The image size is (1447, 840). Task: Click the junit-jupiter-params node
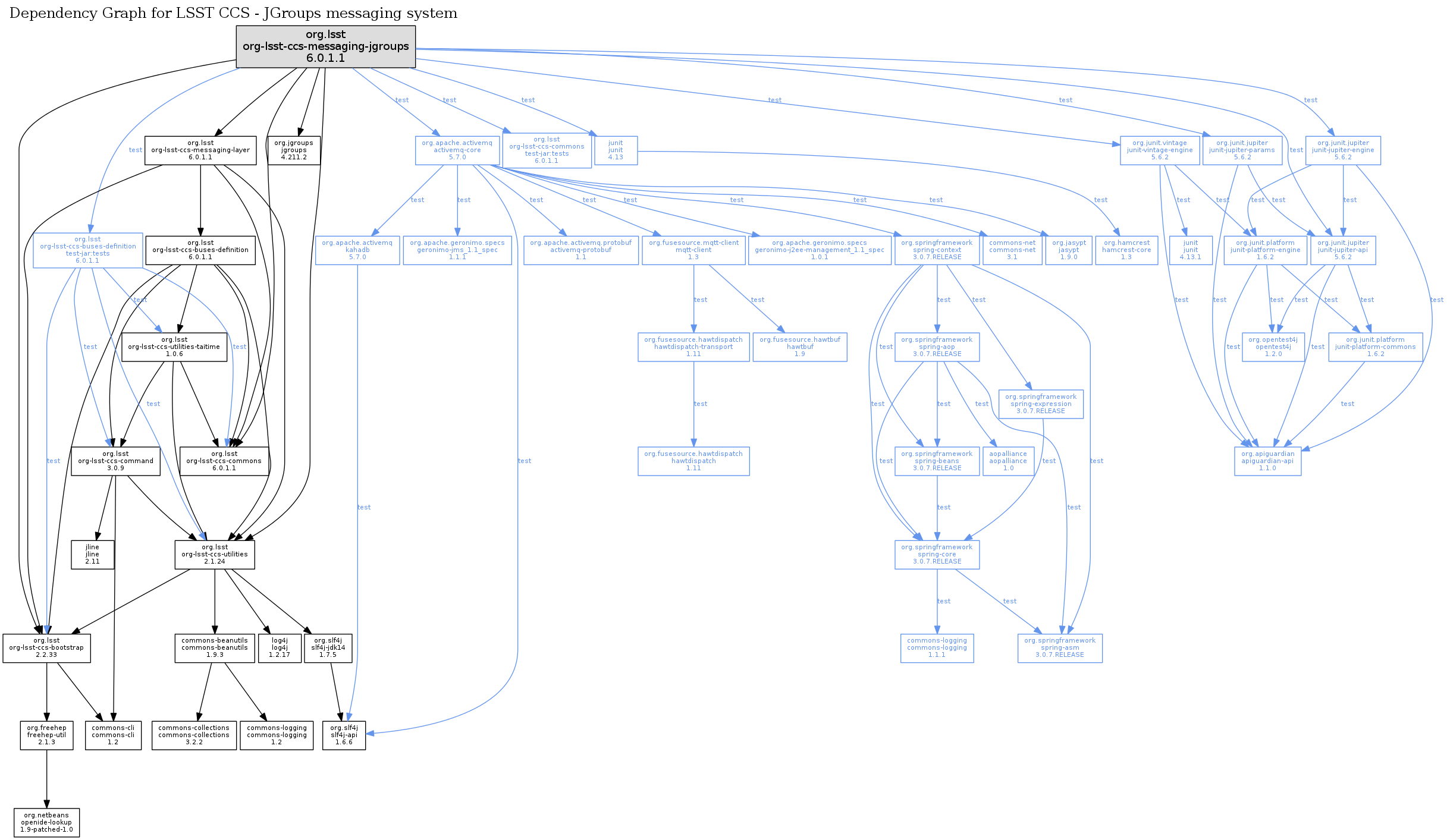(1242, 150)
